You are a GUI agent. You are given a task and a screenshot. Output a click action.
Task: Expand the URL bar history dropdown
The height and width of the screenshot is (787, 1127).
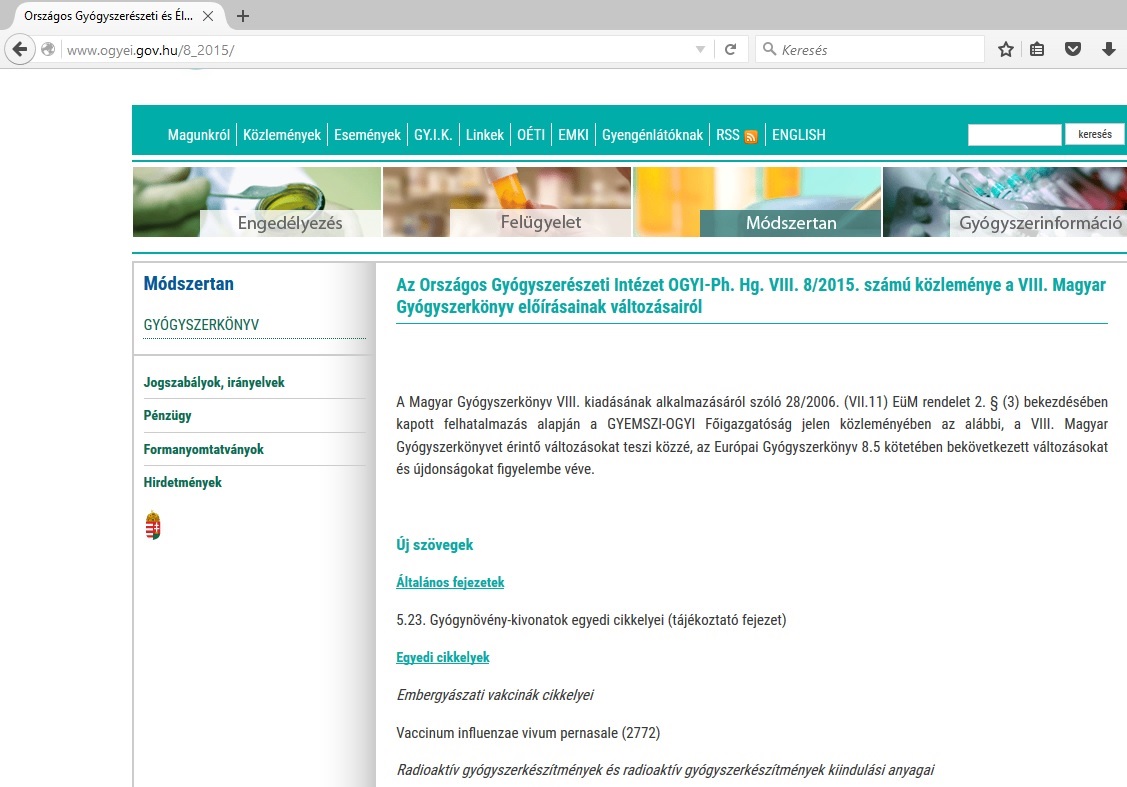point(700,49)
